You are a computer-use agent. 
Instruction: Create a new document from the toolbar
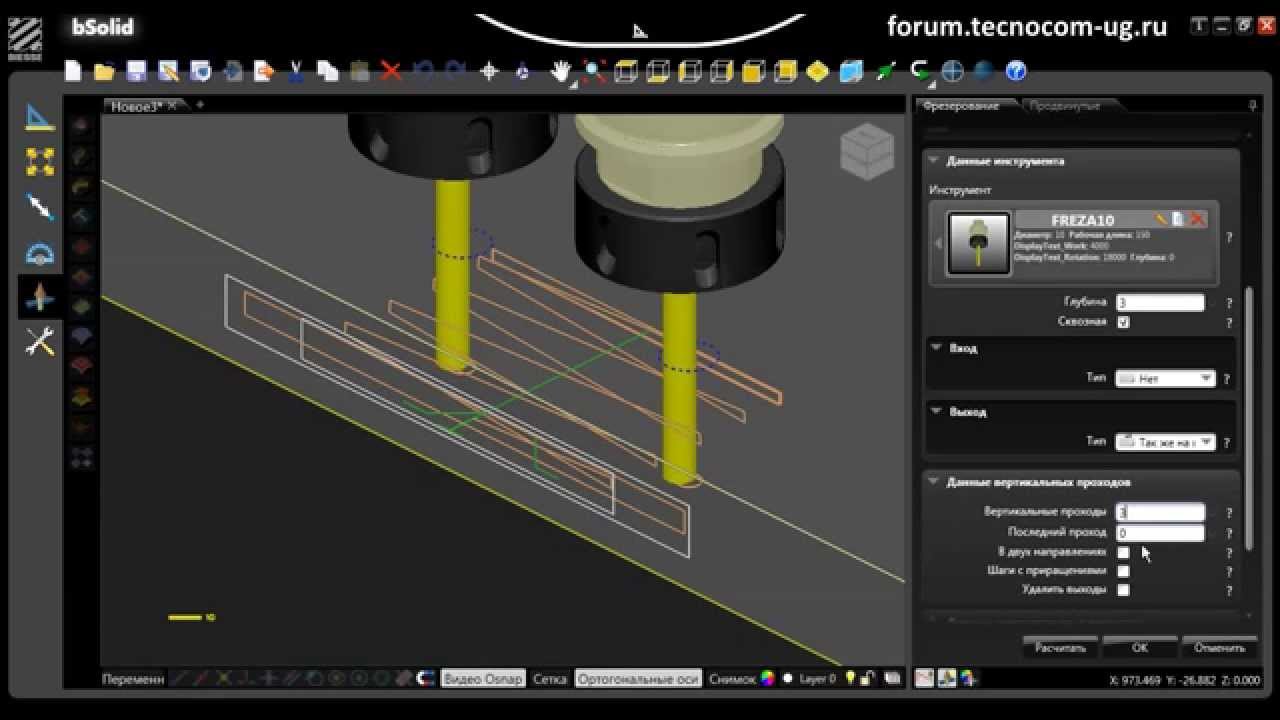point(73,71)
